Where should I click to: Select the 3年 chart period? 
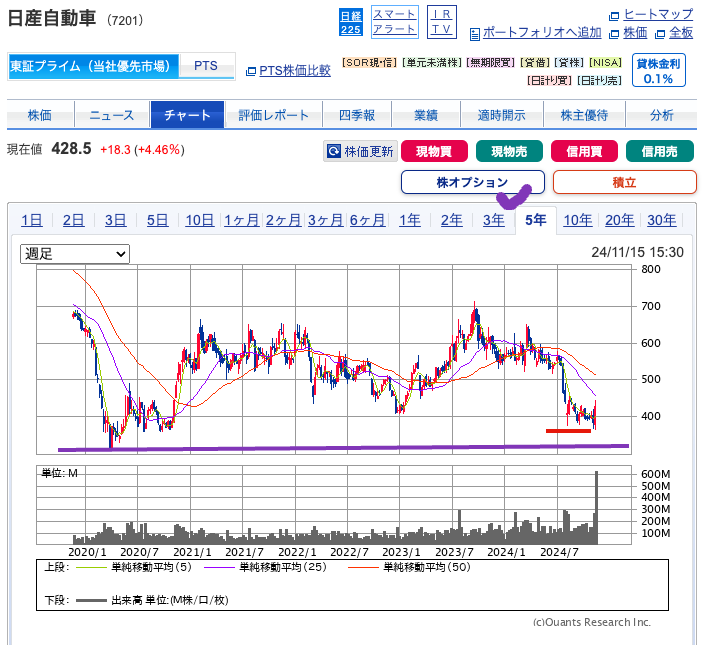[494, 220]
